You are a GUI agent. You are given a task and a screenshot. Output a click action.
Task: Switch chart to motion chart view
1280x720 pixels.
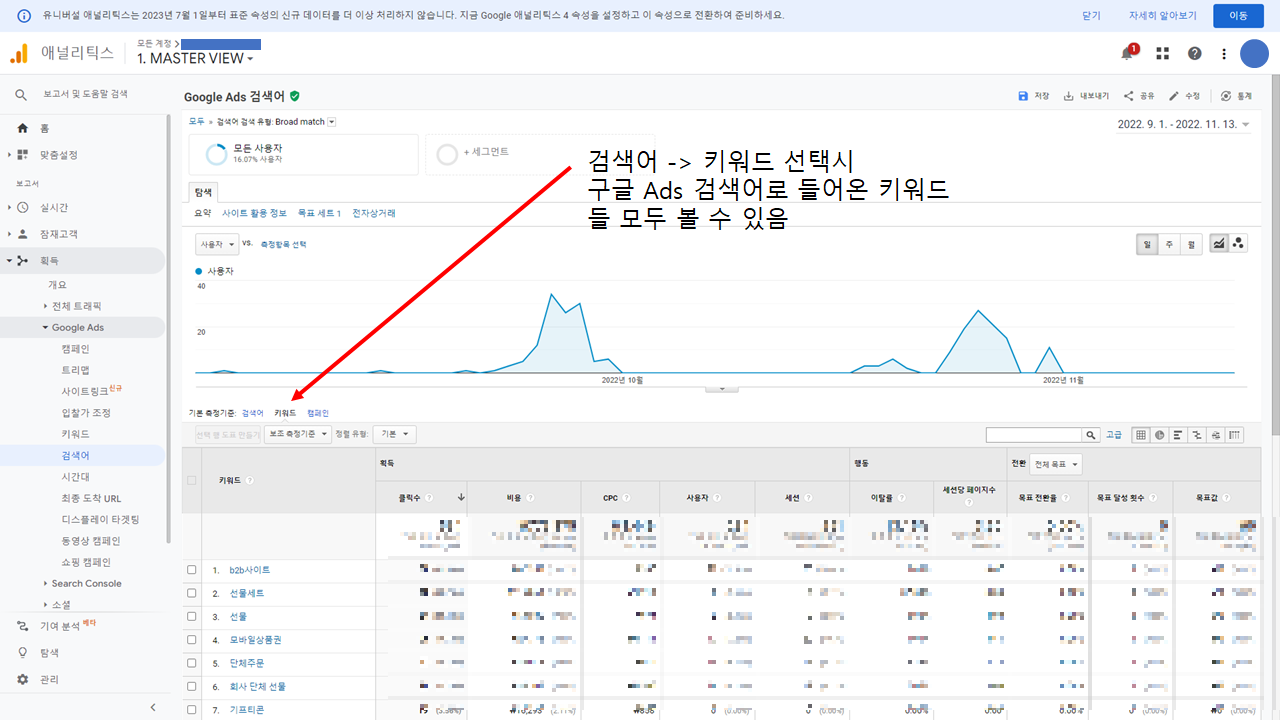[x=1239, y=243]
